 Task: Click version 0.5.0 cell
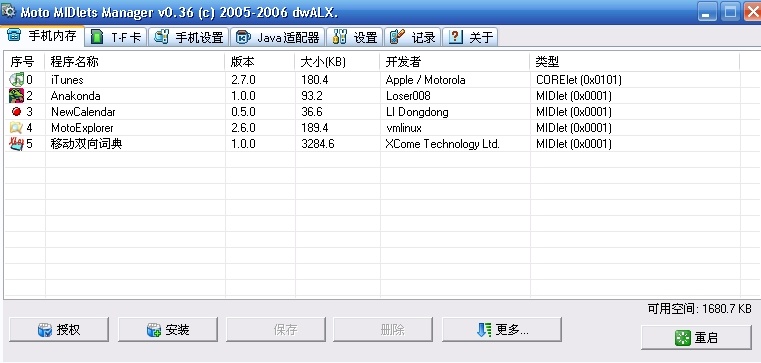(x=243, y=112)
